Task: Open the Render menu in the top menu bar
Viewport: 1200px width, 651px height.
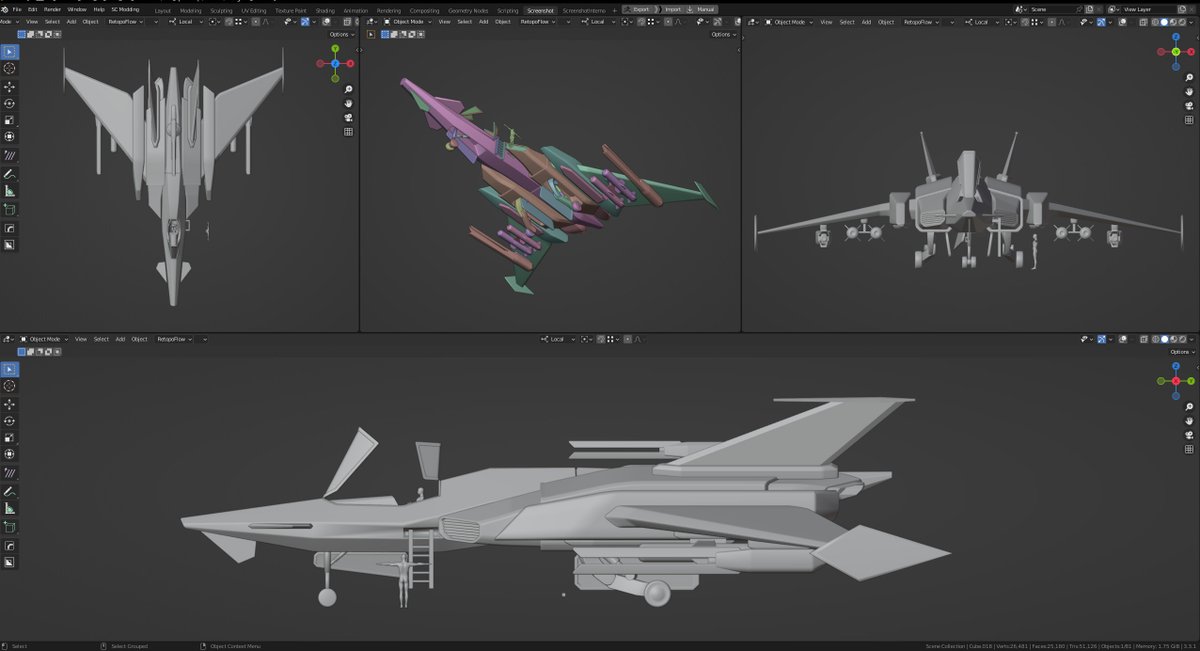Action: 52,9
